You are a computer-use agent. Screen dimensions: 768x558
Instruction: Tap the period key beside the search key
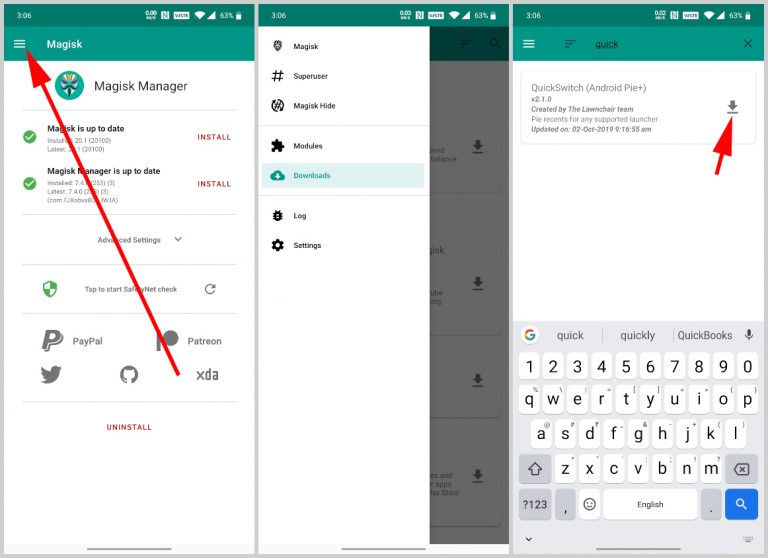(x=711, y=505)
